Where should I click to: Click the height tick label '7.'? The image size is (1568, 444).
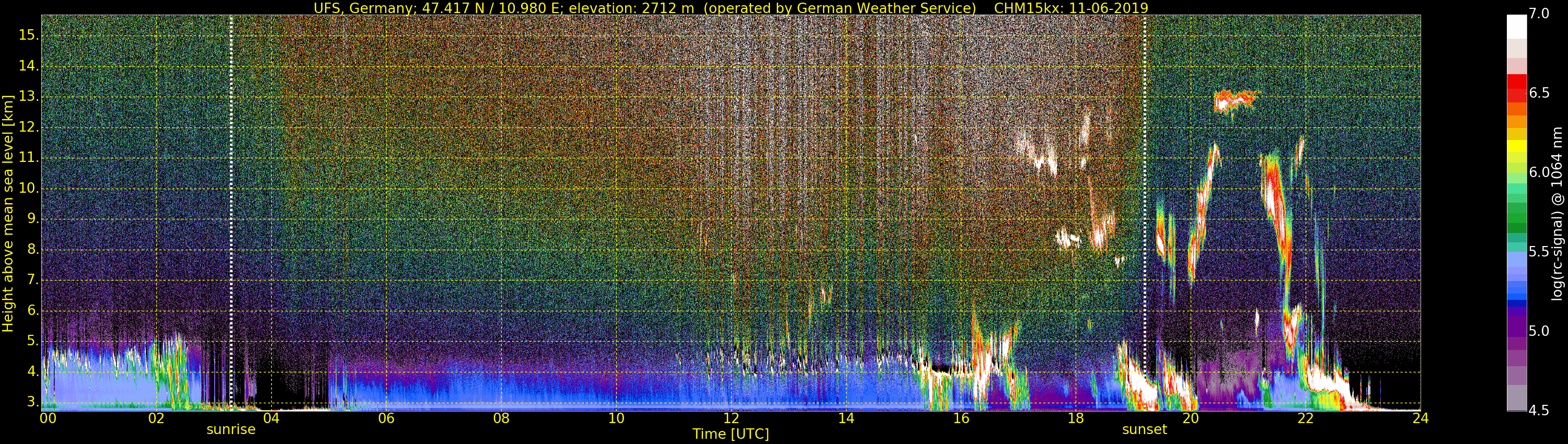[32, 280]
